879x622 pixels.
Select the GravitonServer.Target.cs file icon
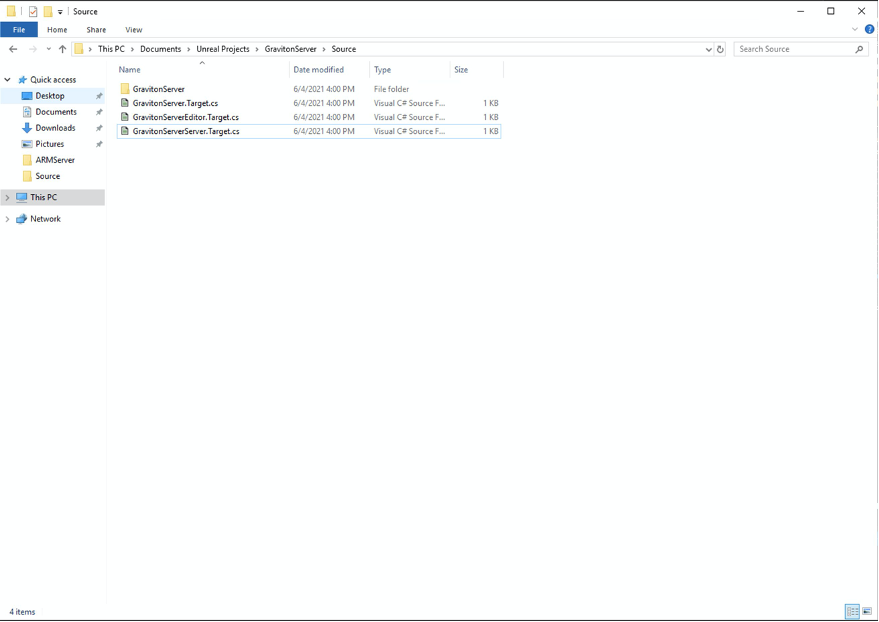pyautogui.click(x=125, y=102)
